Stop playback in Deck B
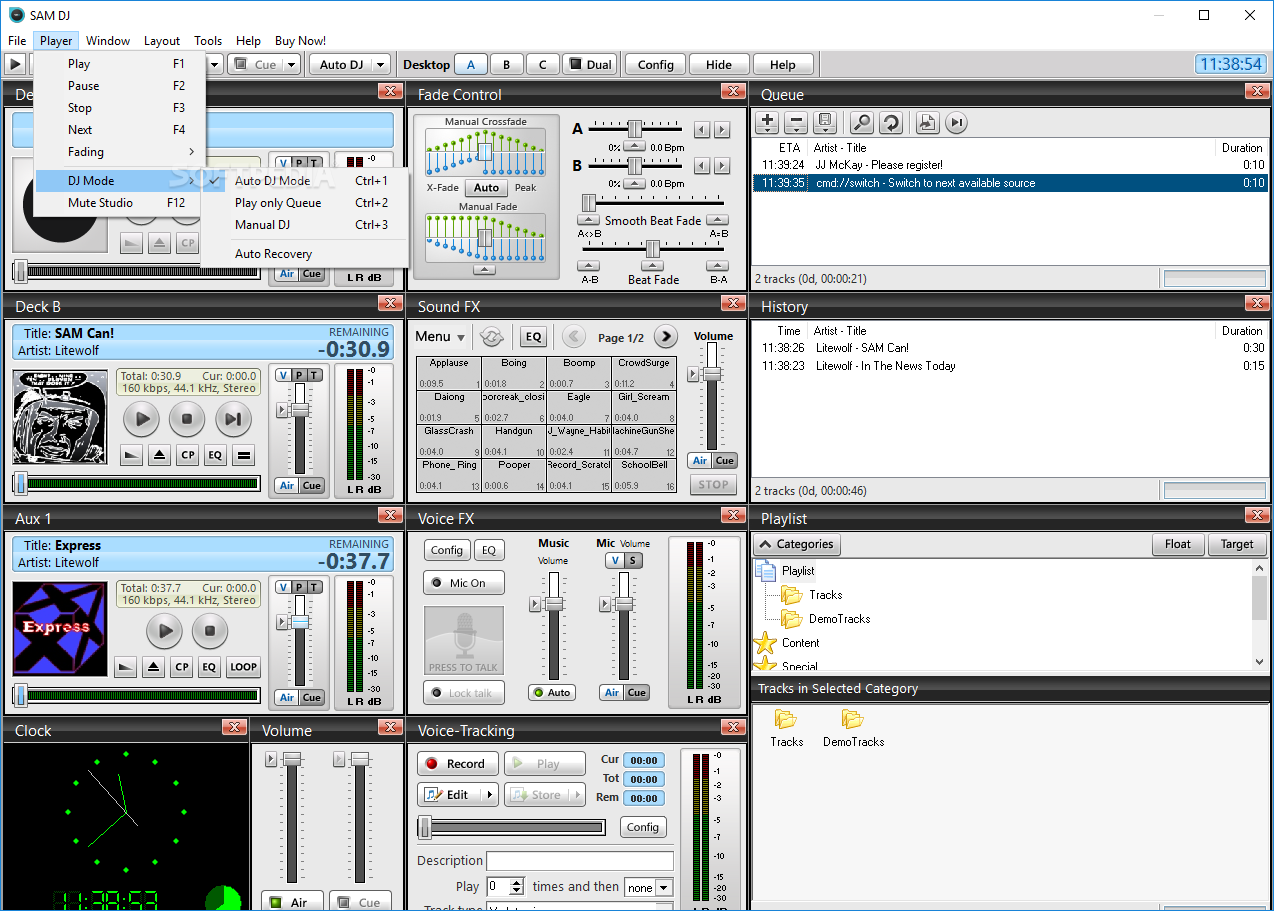The image size is (1274, 911). (186, 419)
